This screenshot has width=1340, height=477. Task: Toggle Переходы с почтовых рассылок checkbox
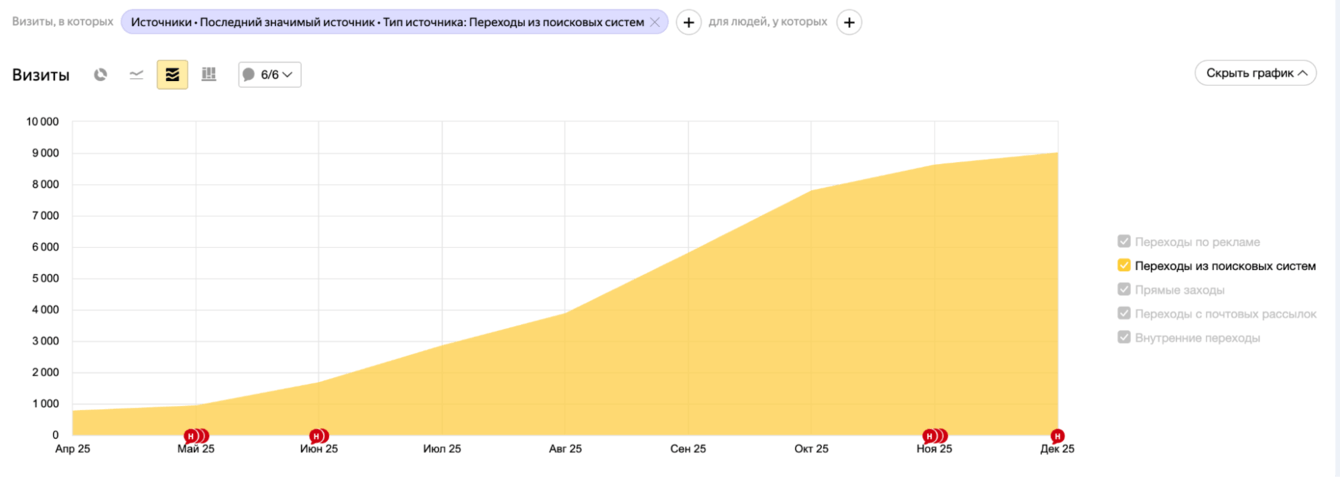point(1124,314)
